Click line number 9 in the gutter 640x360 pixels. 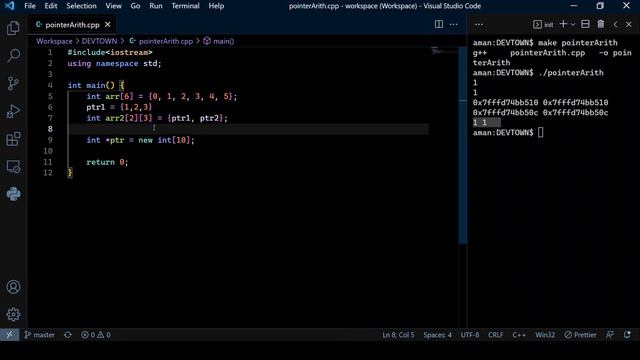click(50, 140)
